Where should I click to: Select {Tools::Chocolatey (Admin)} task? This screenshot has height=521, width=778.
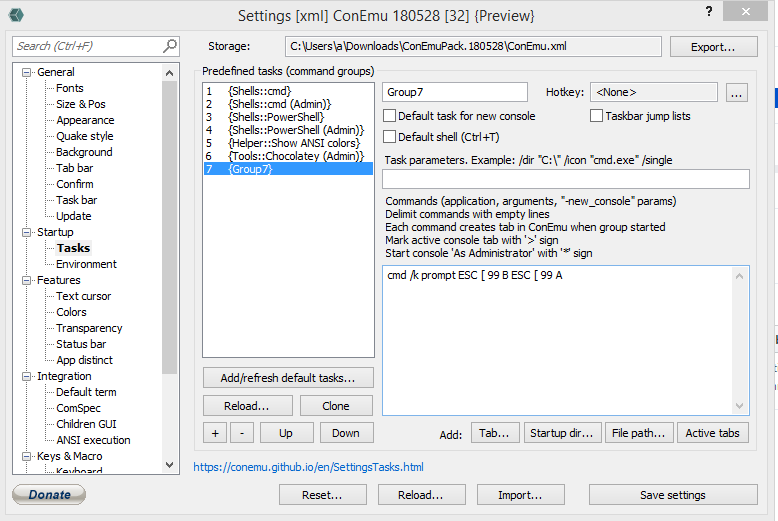[x=288, y=156]
